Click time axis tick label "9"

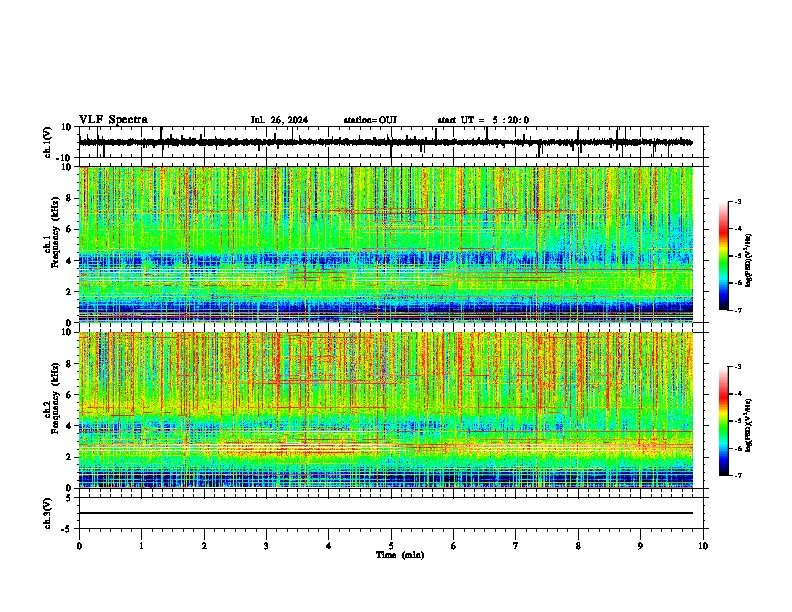tap(640, 546)
